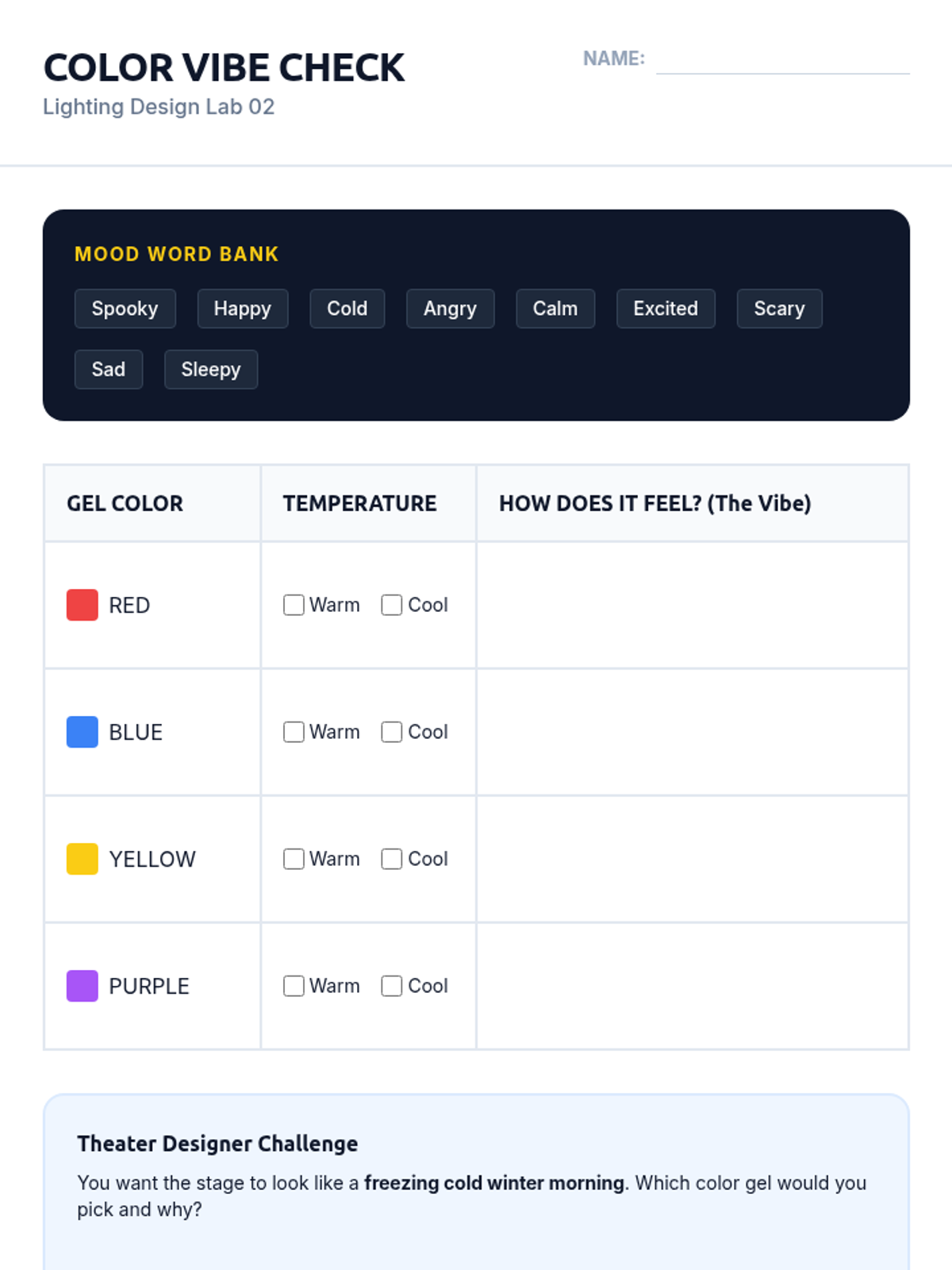Select the Cool checkbox for PURPLE
The height and width of the screenshot is (1270, 952).
391,986
